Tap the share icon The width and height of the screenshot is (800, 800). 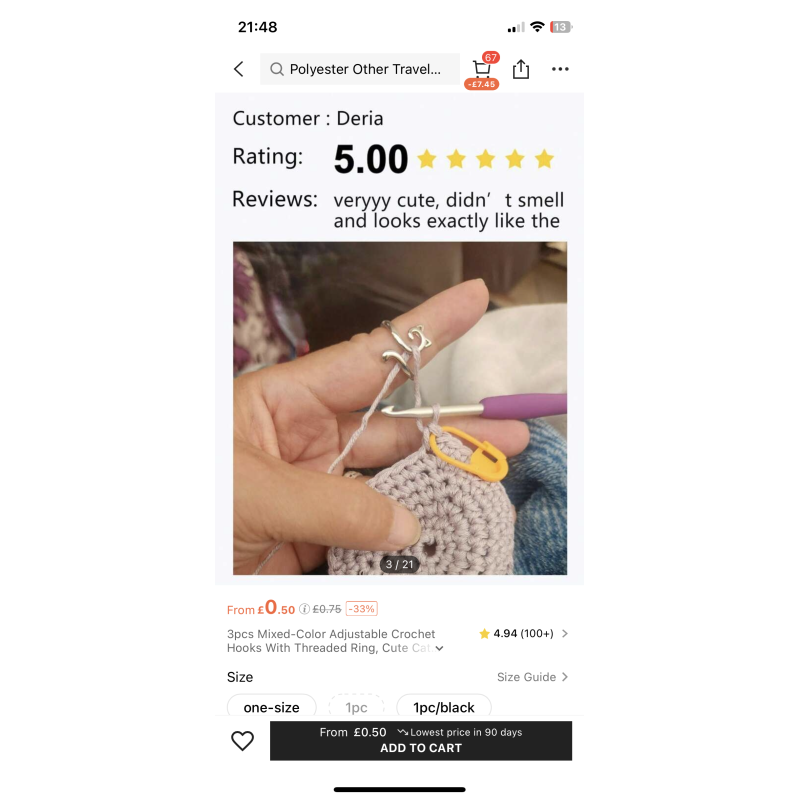click(520, 69)
